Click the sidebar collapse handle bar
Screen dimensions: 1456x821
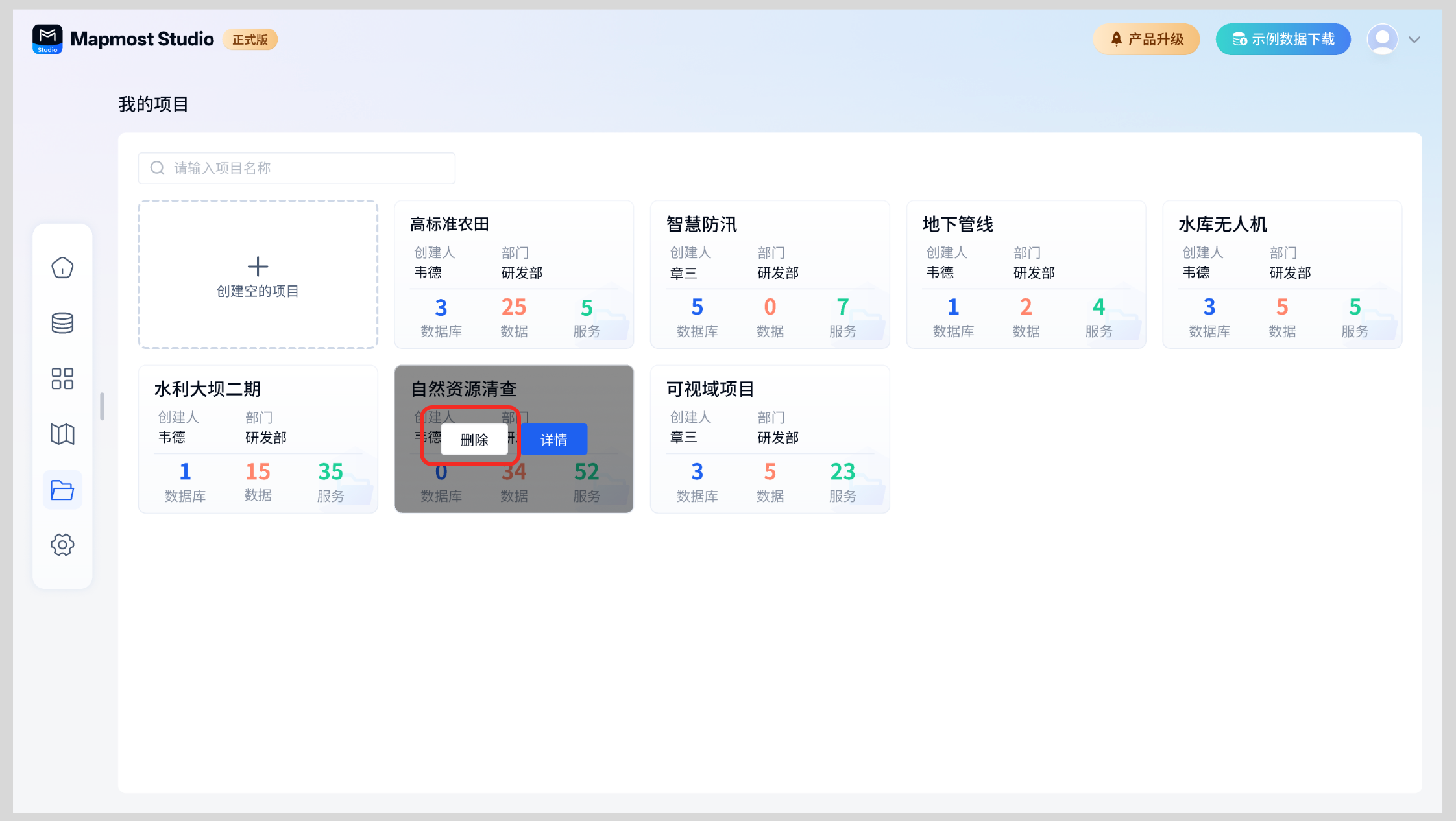(102, 407)
